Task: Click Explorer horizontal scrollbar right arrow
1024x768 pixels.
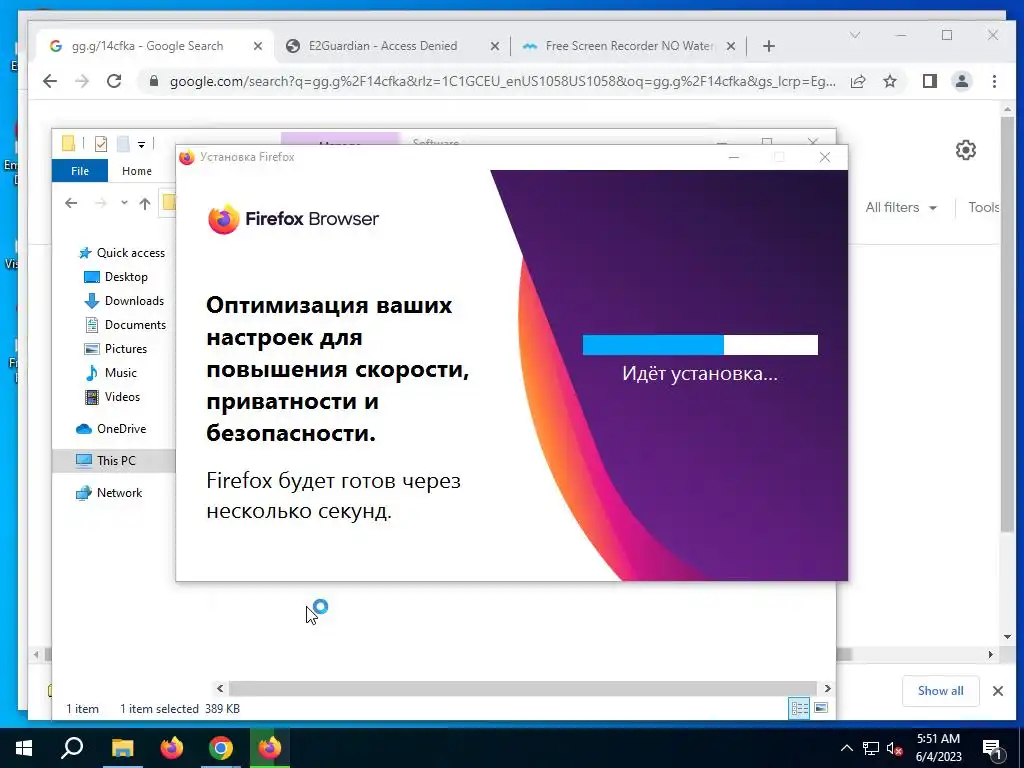Action: click(827, 688)
